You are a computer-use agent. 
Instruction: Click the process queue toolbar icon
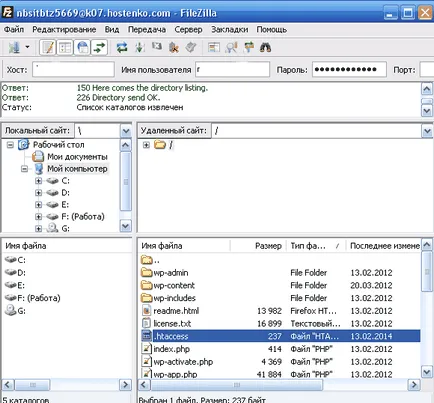140,48
